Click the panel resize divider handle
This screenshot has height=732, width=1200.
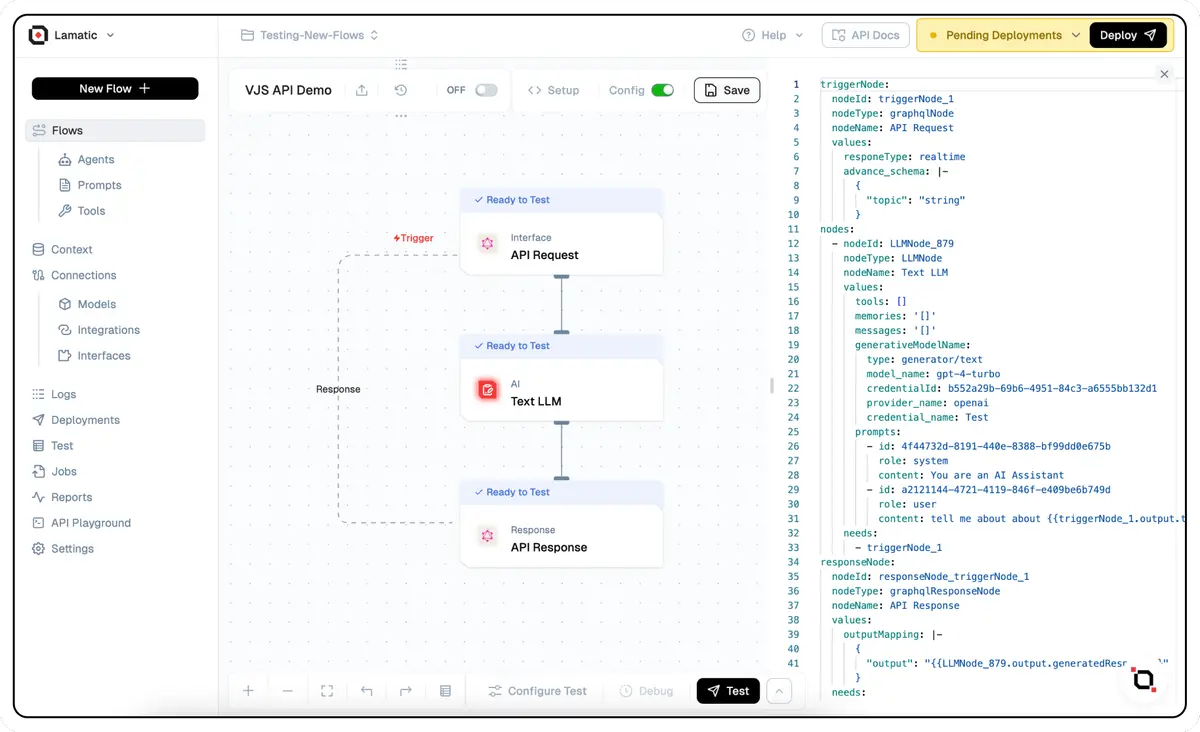771,386
